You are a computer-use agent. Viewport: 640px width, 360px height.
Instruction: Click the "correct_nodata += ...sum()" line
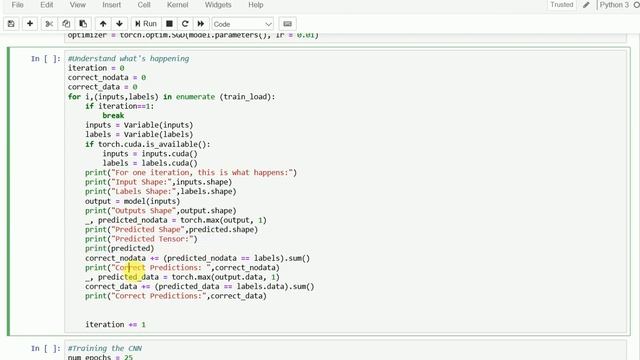click(198, 258)
